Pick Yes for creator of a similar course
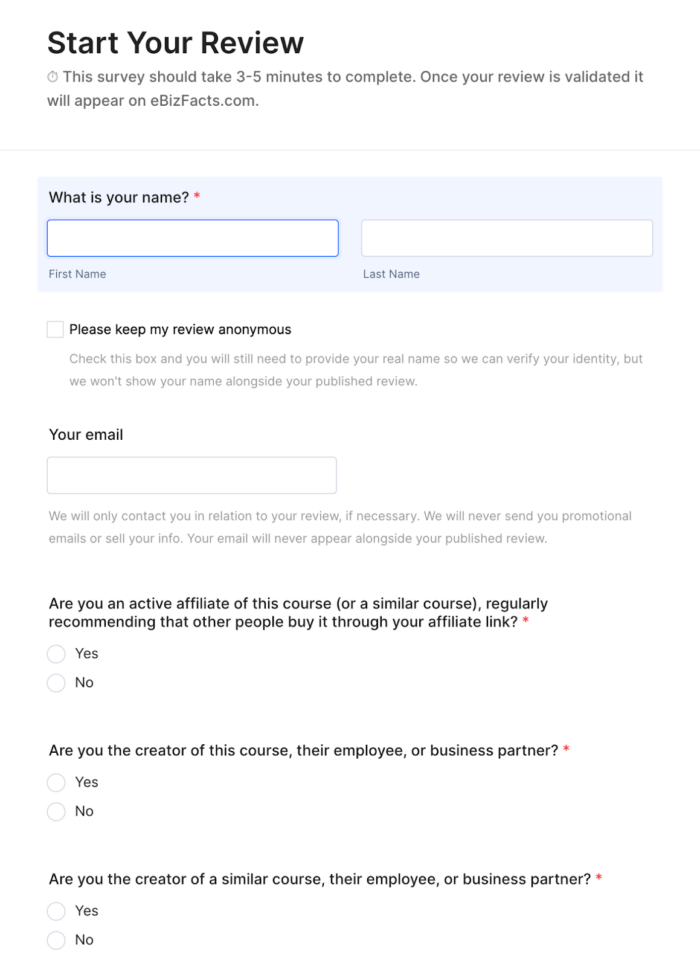 pos(56,911)
